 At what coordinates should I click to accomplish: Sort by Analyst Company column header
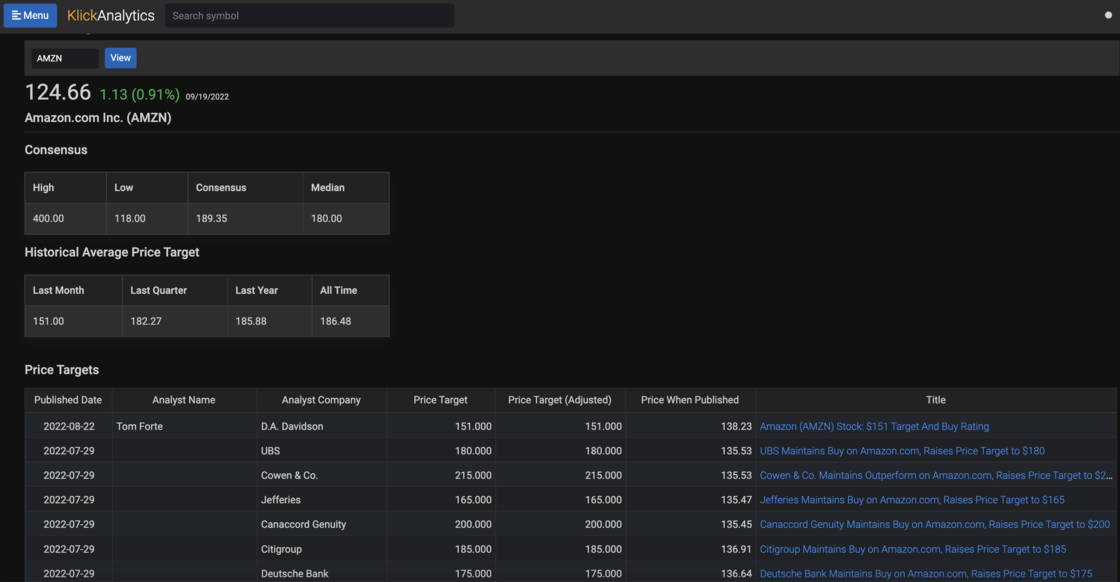(x=321, y=400)
